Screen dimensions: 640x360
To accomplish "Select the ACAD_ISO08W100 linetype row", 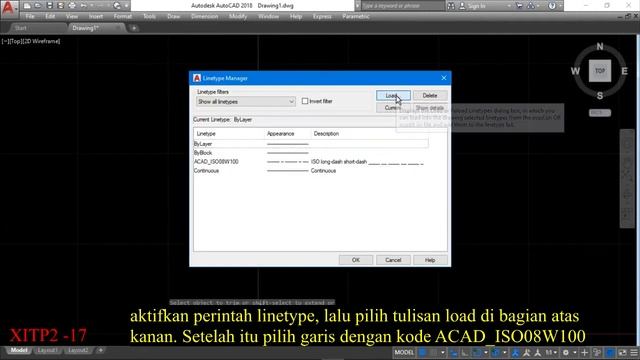I will tap(311, 162).
